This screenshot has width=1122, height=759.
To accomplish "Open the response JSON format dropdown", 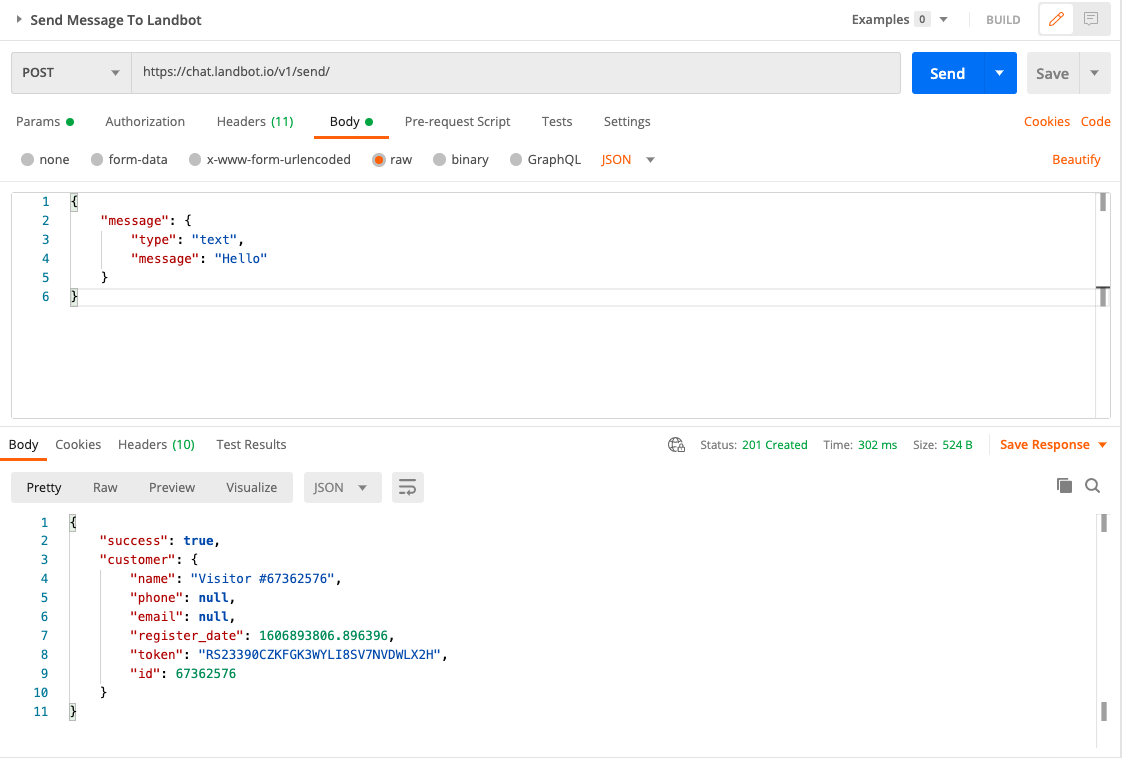I will [x=342, y=488].
